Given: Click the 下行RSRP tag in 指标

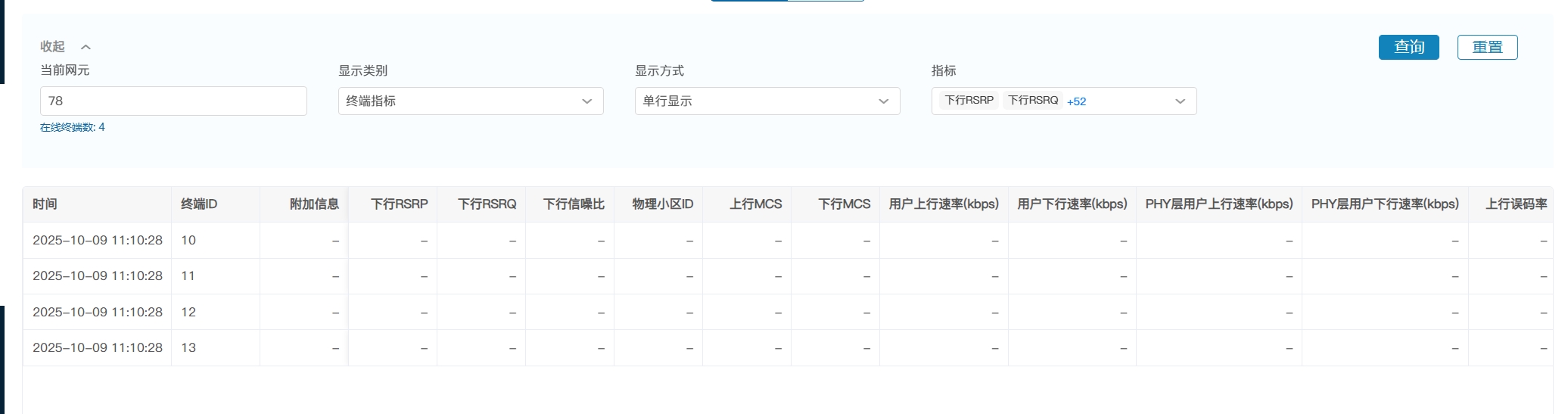Looking at the screenshot, I should (x=969, y=101).
